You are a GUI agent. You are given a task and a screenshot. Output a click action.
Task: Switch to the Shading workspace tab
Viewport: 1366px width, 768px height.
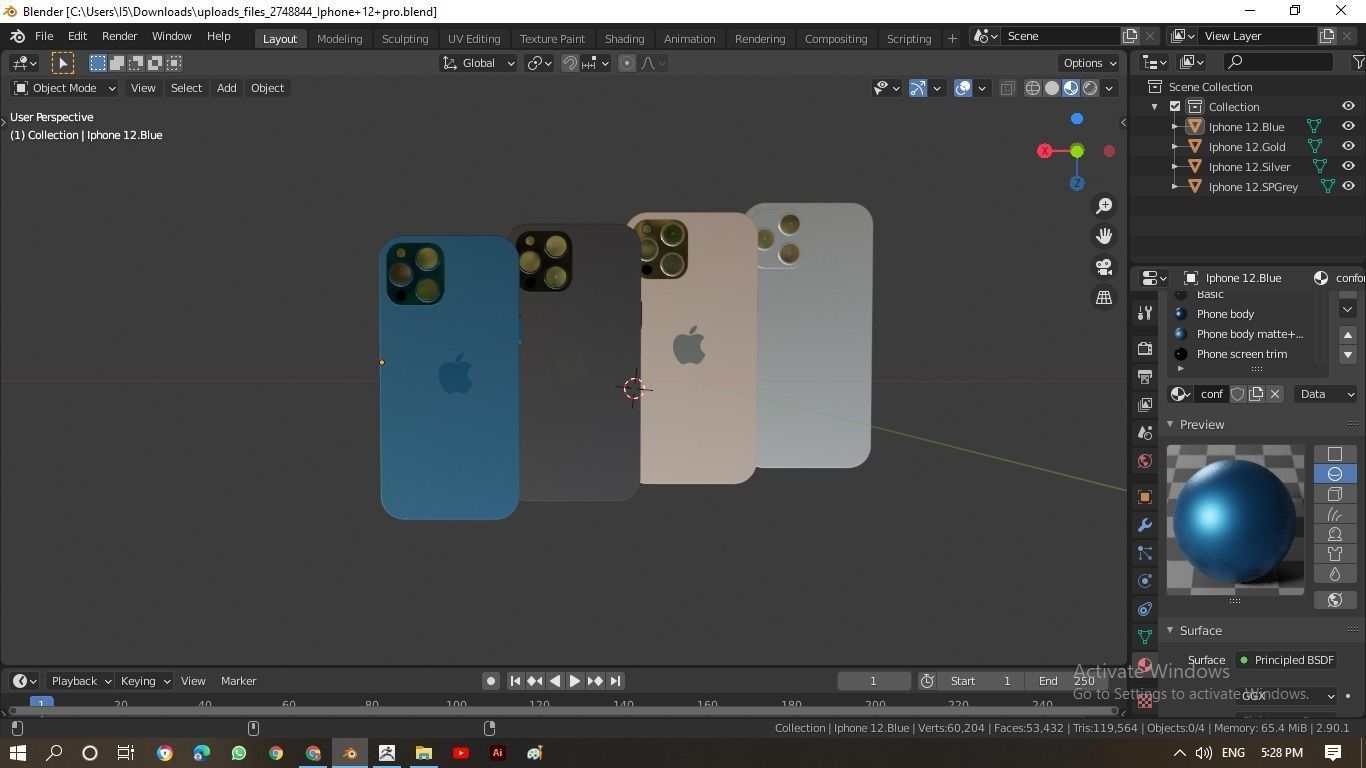(624, 38)
